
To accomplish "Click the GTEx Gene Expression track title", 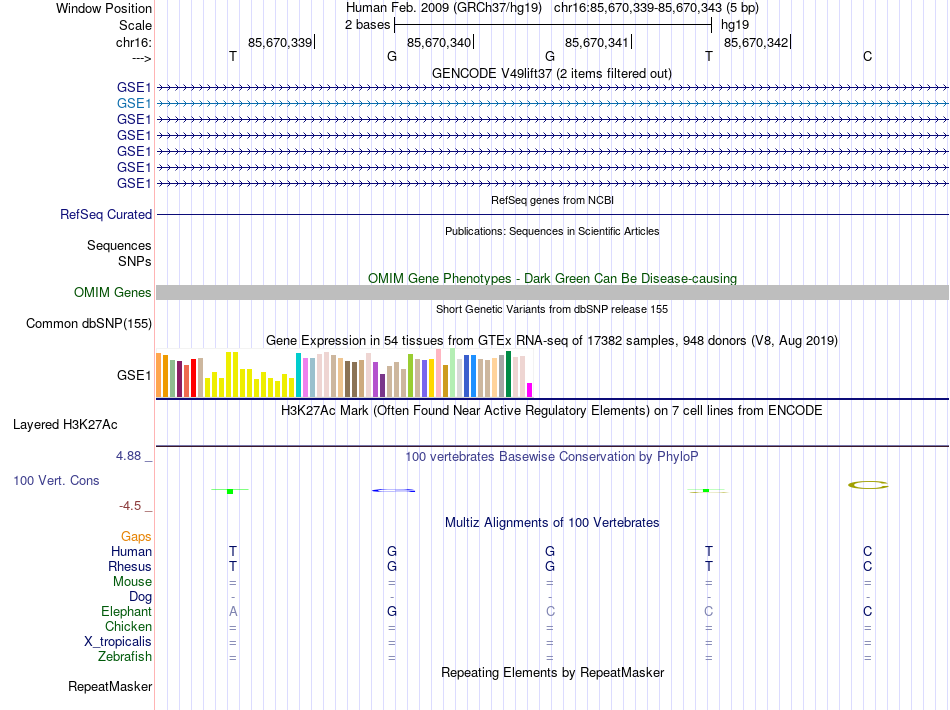I will (x=552, y=340).
